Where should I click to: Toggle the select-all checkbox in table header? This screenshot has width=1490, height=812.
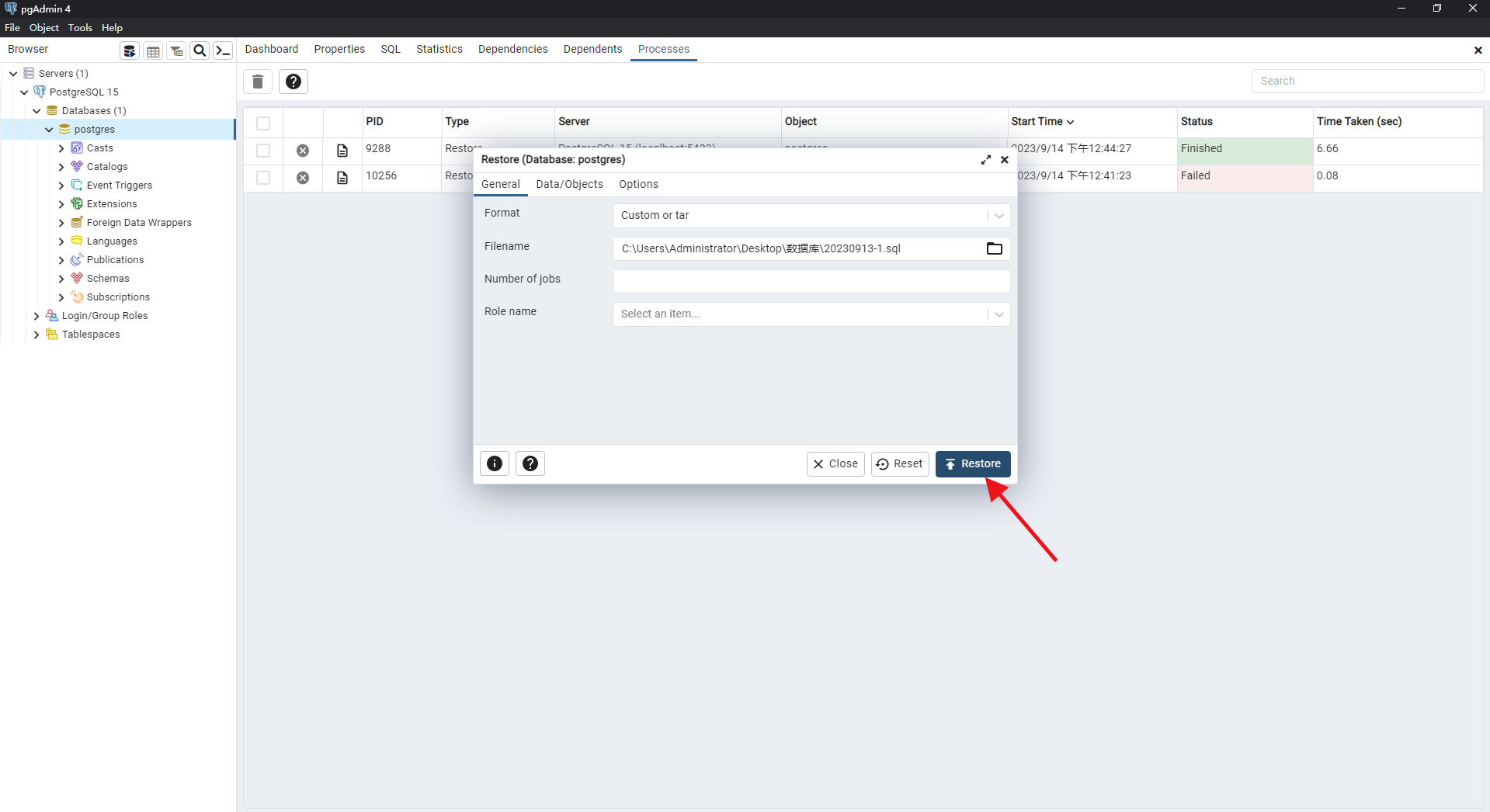tap(263, 123)
